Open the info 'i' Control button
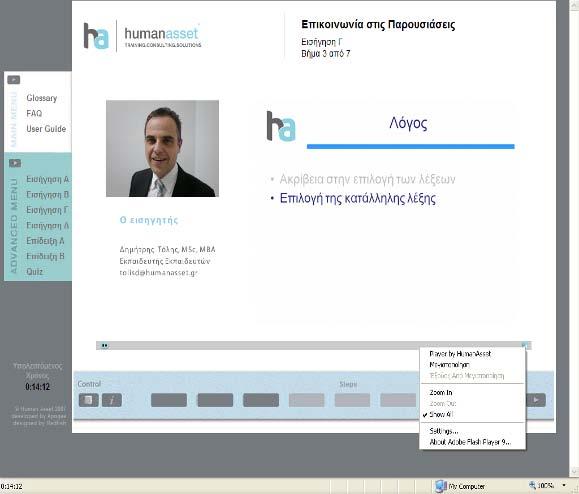 point(112,400)
